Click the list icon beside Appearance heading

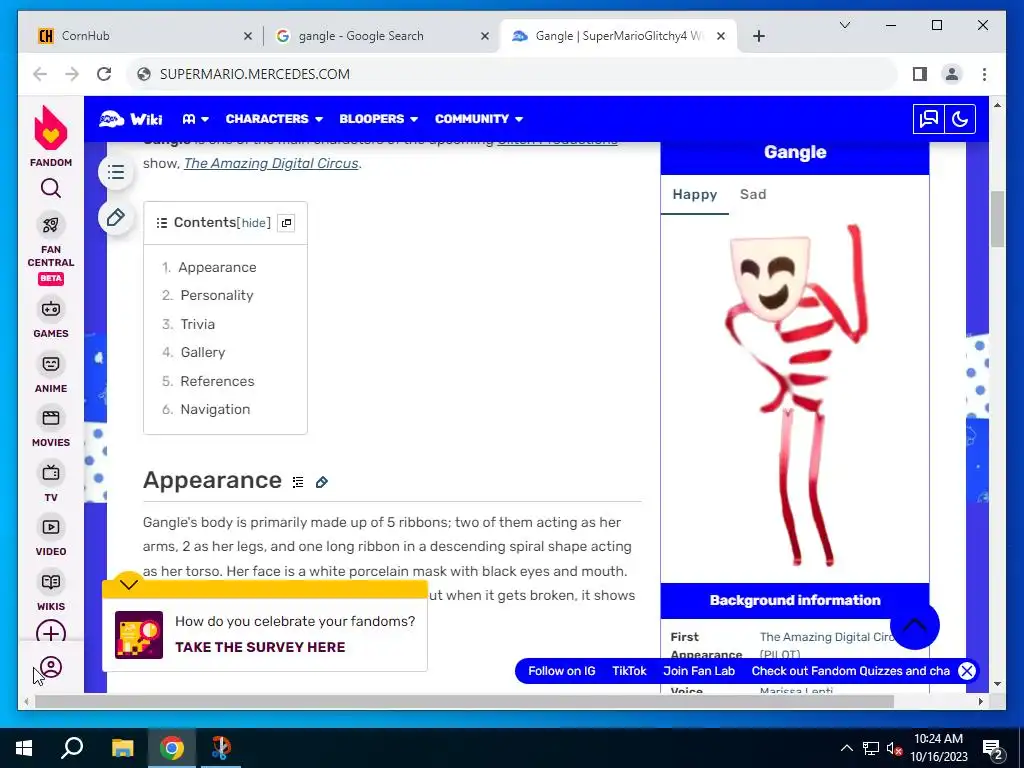298,482
